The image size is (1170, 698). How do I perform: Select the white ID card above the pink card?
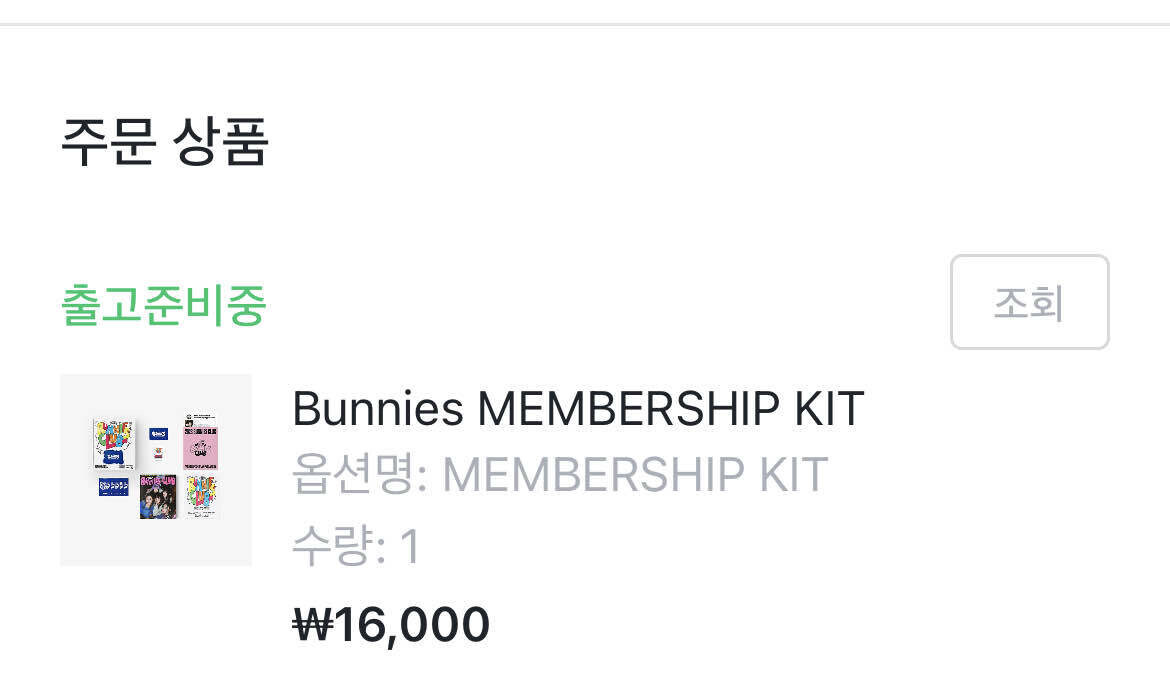coord(200,420)
